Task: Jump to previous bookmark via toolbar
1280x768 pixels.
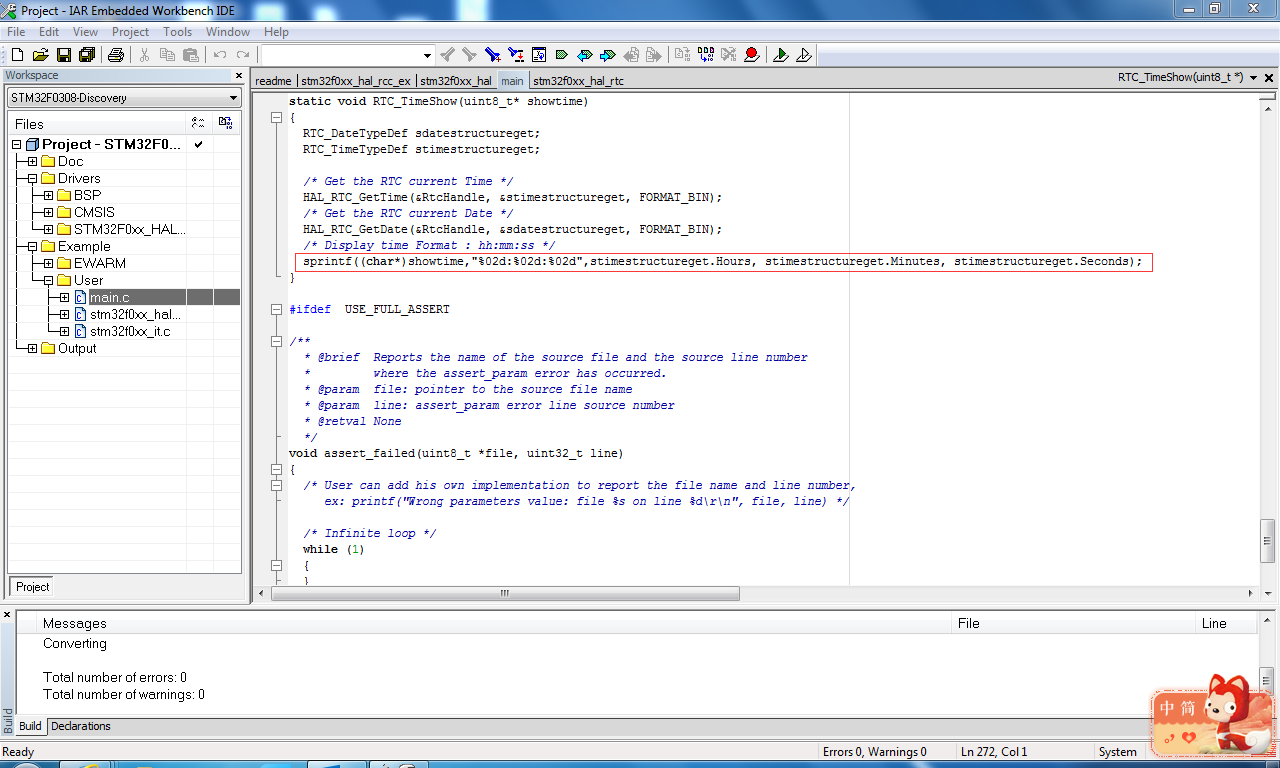Action: coord(585,55)
